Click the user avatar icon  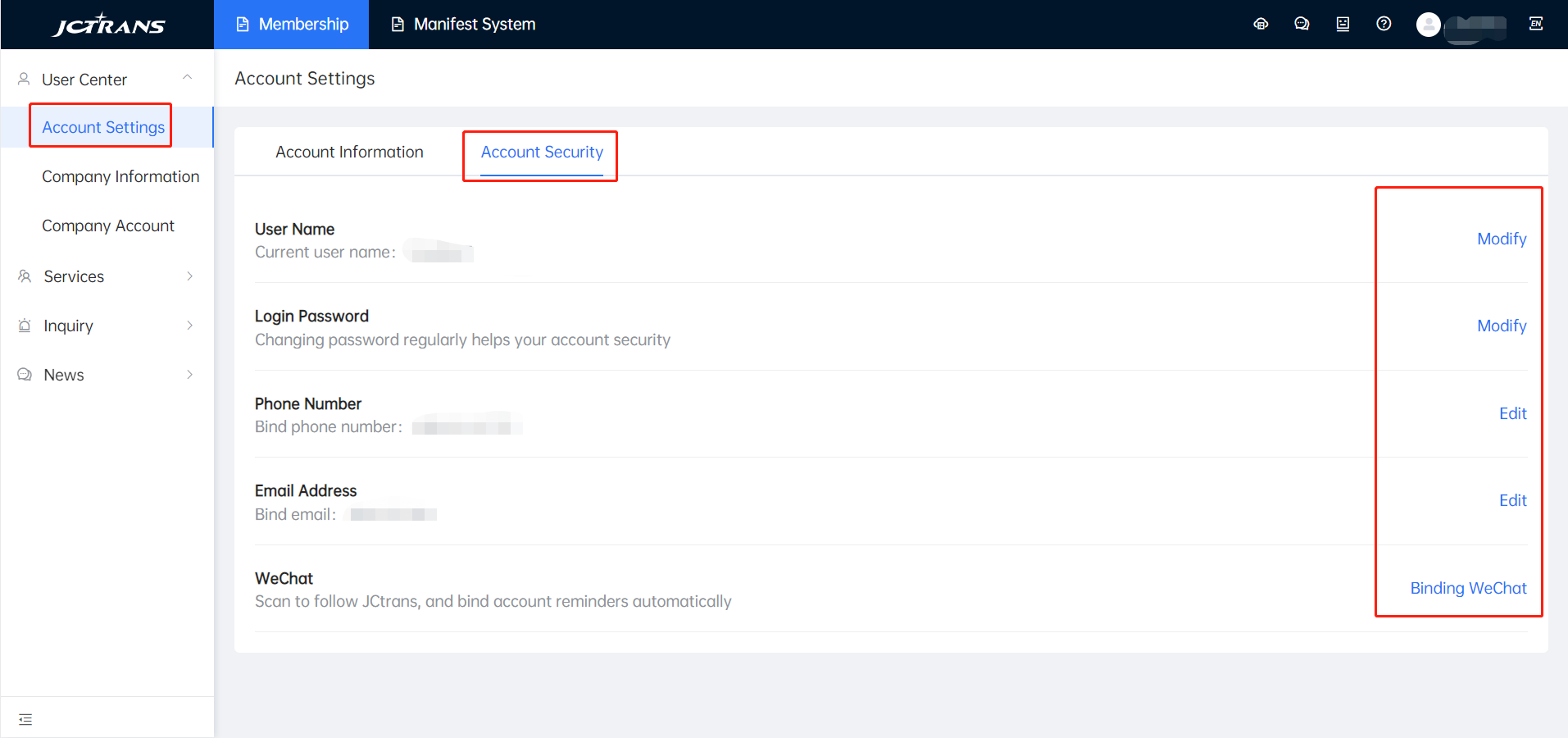click(x=1429, y=25)
